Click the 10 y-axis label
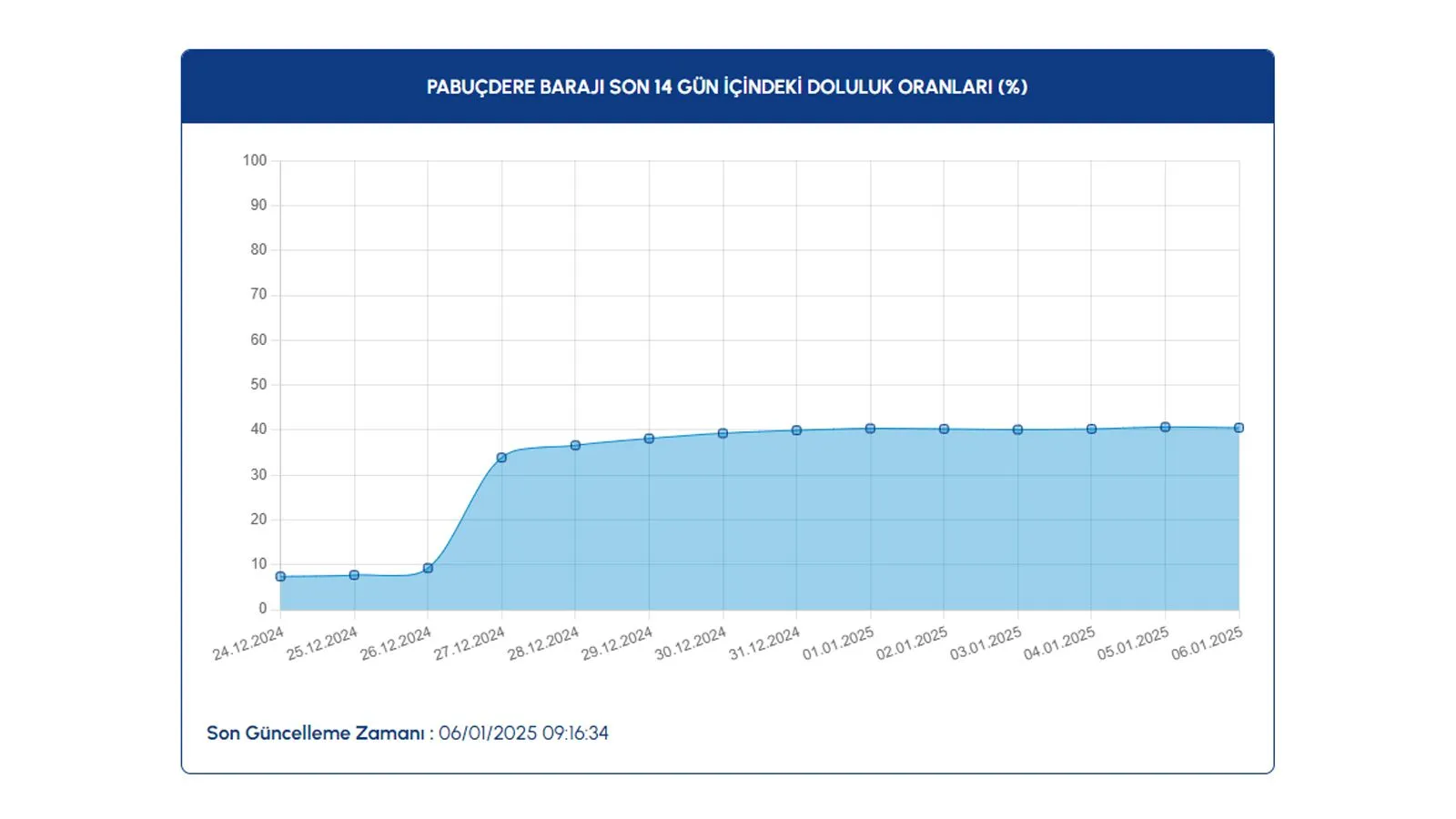This screenshot has height=819, width=1456. [x=258, y=564]
